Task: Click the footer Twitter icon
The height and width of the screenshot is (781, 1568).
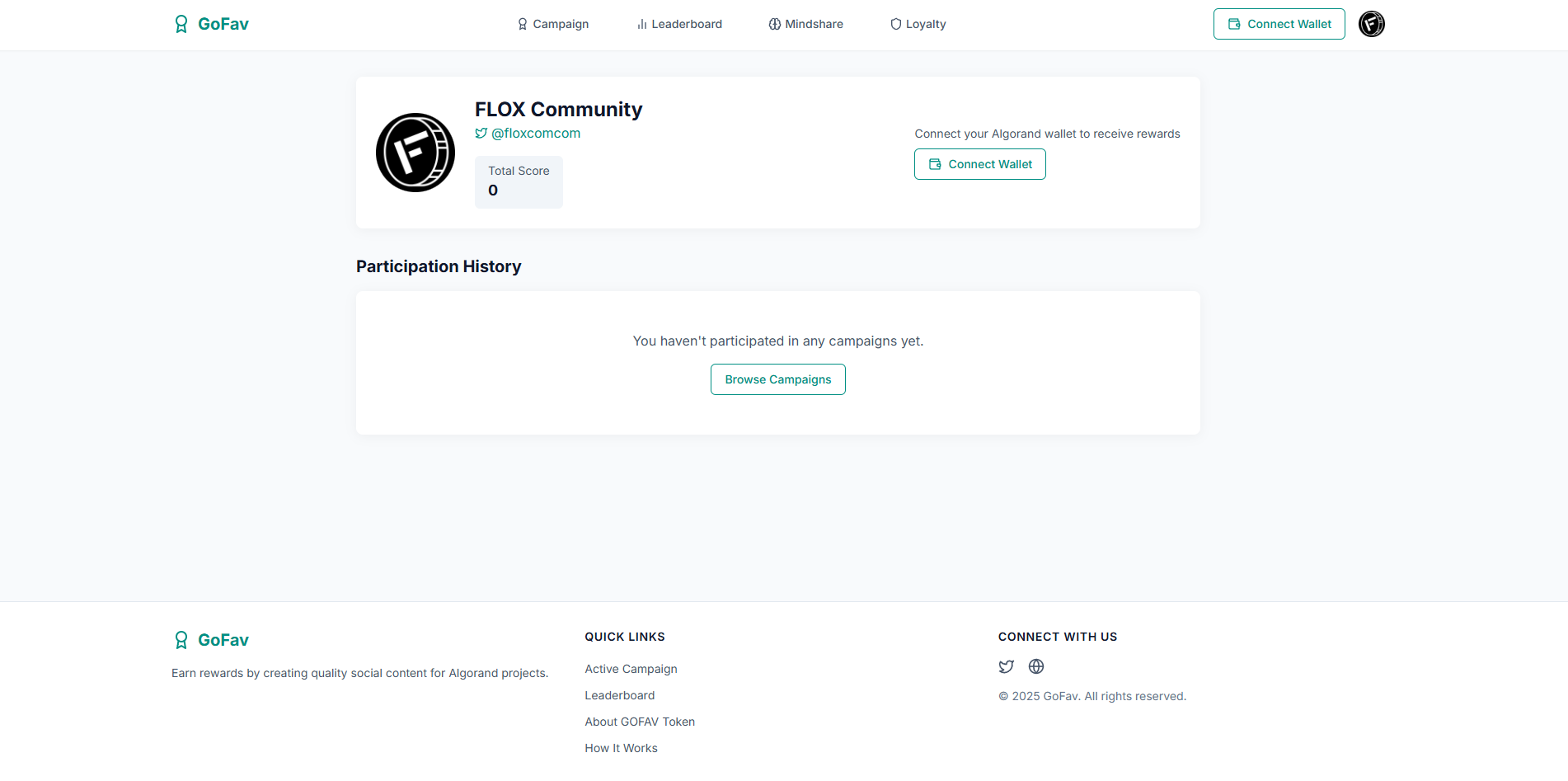Action: click(x=1006, y=666)
